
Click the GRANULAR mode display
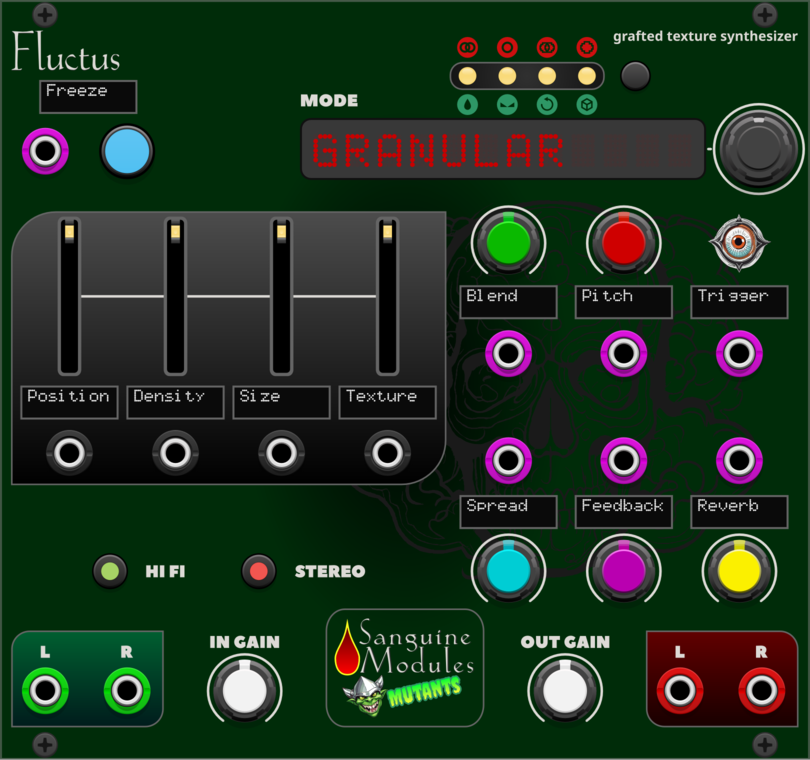(x=503, y=150)
